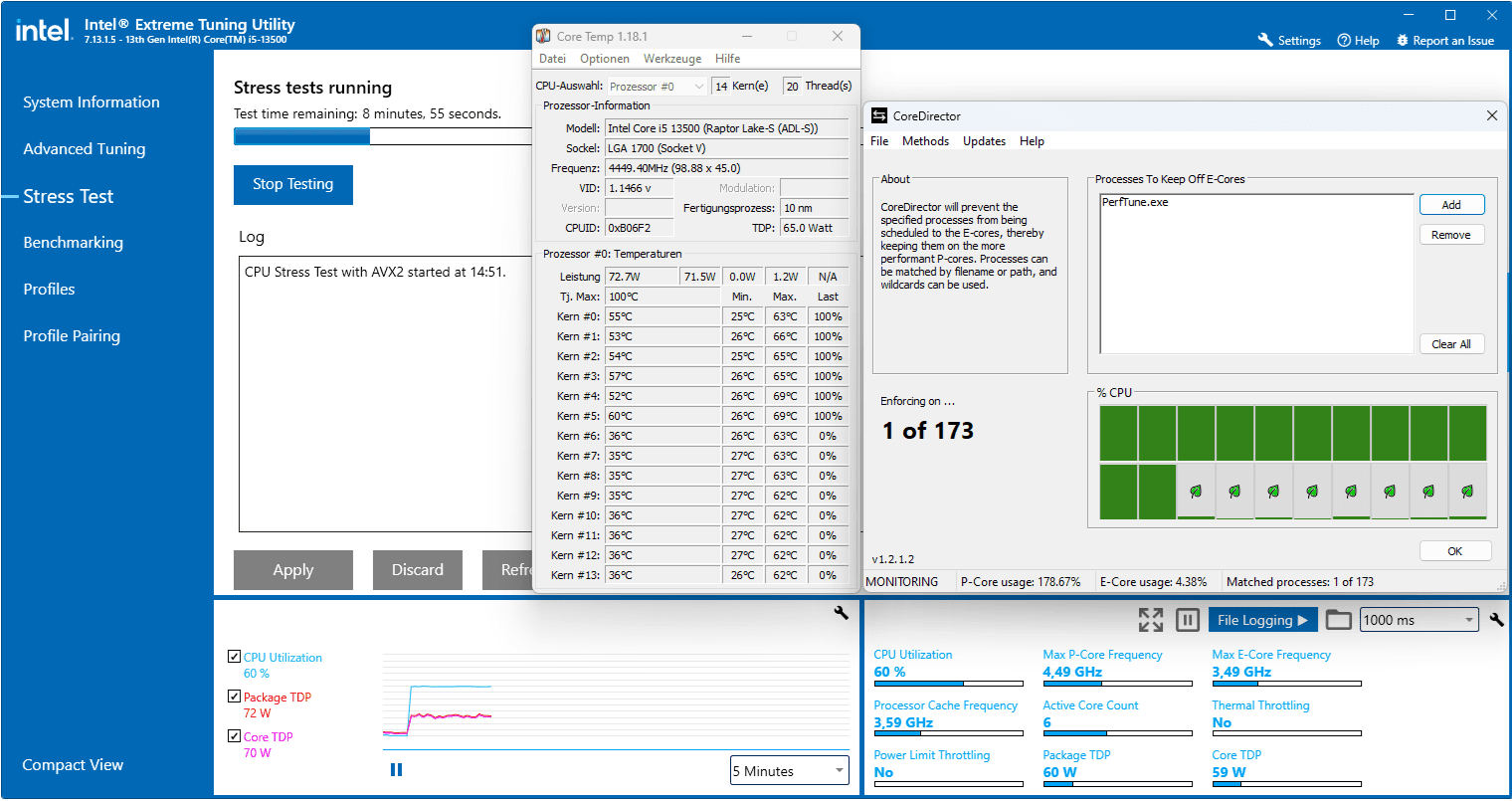1512x801 pixels.
Task: Click first E-core leaf icon tile
Action: pyautogui.click(x=1196, y=492)
